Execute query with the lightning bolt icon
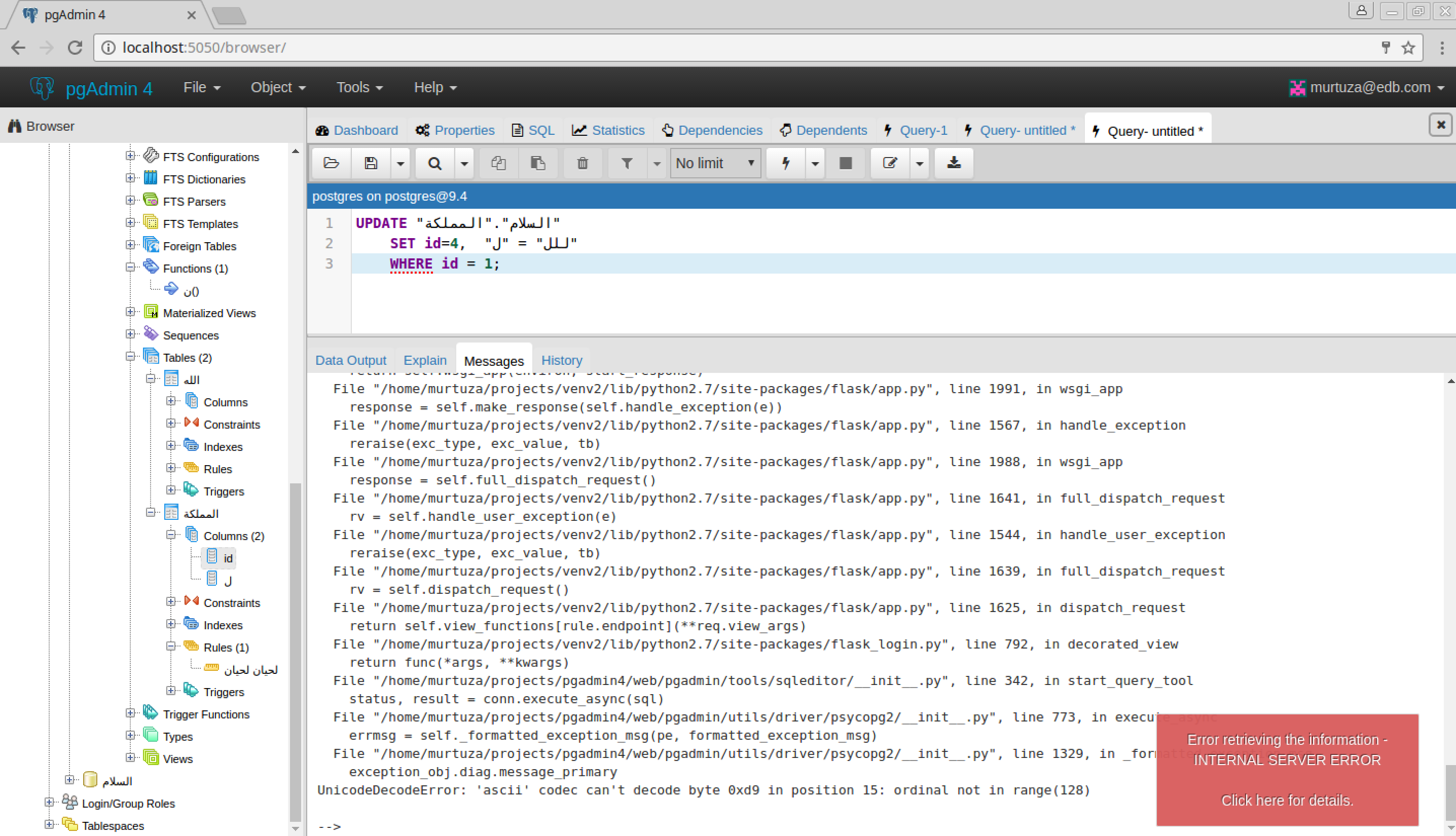This screenshot has width=1456, height=836. [786, 163]
